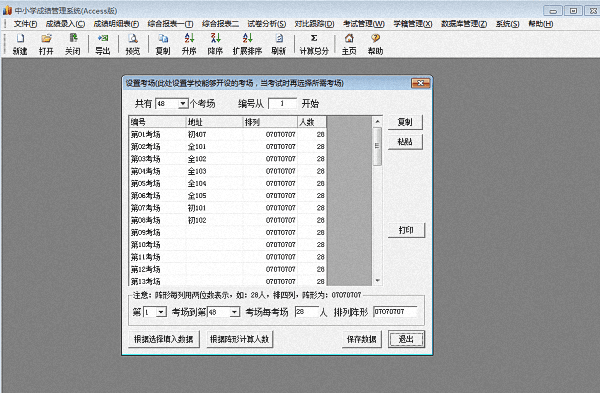Image resolution: width=600 pixels, height=393 pixels.
Task: Select the 第10考场 row
Action: click(x=228, y=245)
